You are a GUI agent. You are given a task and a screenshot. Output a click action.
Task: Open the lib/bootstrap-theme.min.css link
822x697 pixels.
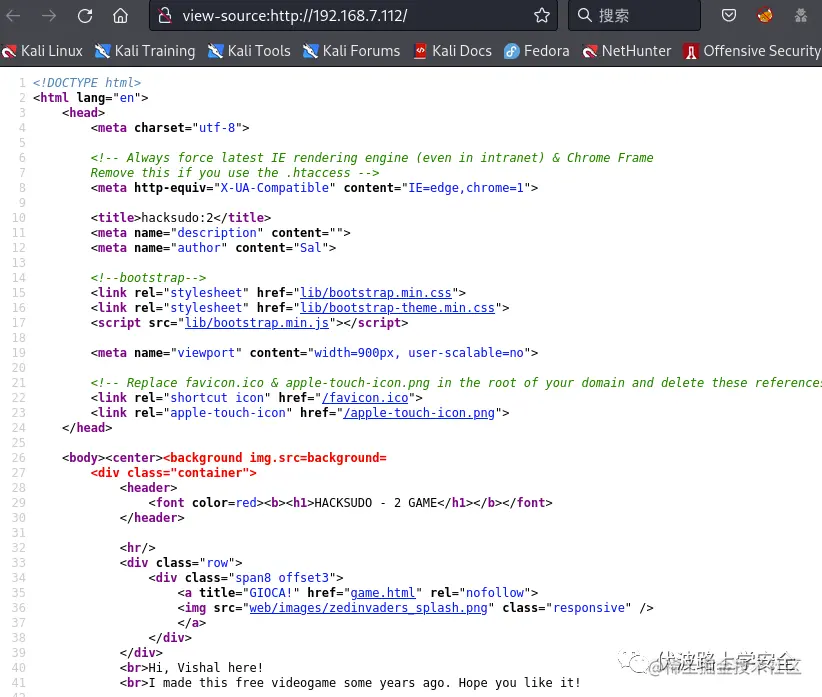point(397,308)
